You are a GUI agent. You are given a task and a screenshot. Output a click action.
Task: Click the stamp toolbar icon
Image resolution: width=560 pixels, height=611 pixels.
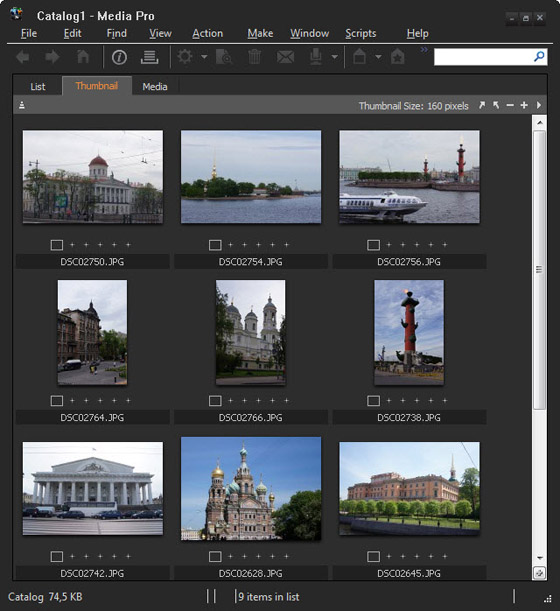coord(316,57)
